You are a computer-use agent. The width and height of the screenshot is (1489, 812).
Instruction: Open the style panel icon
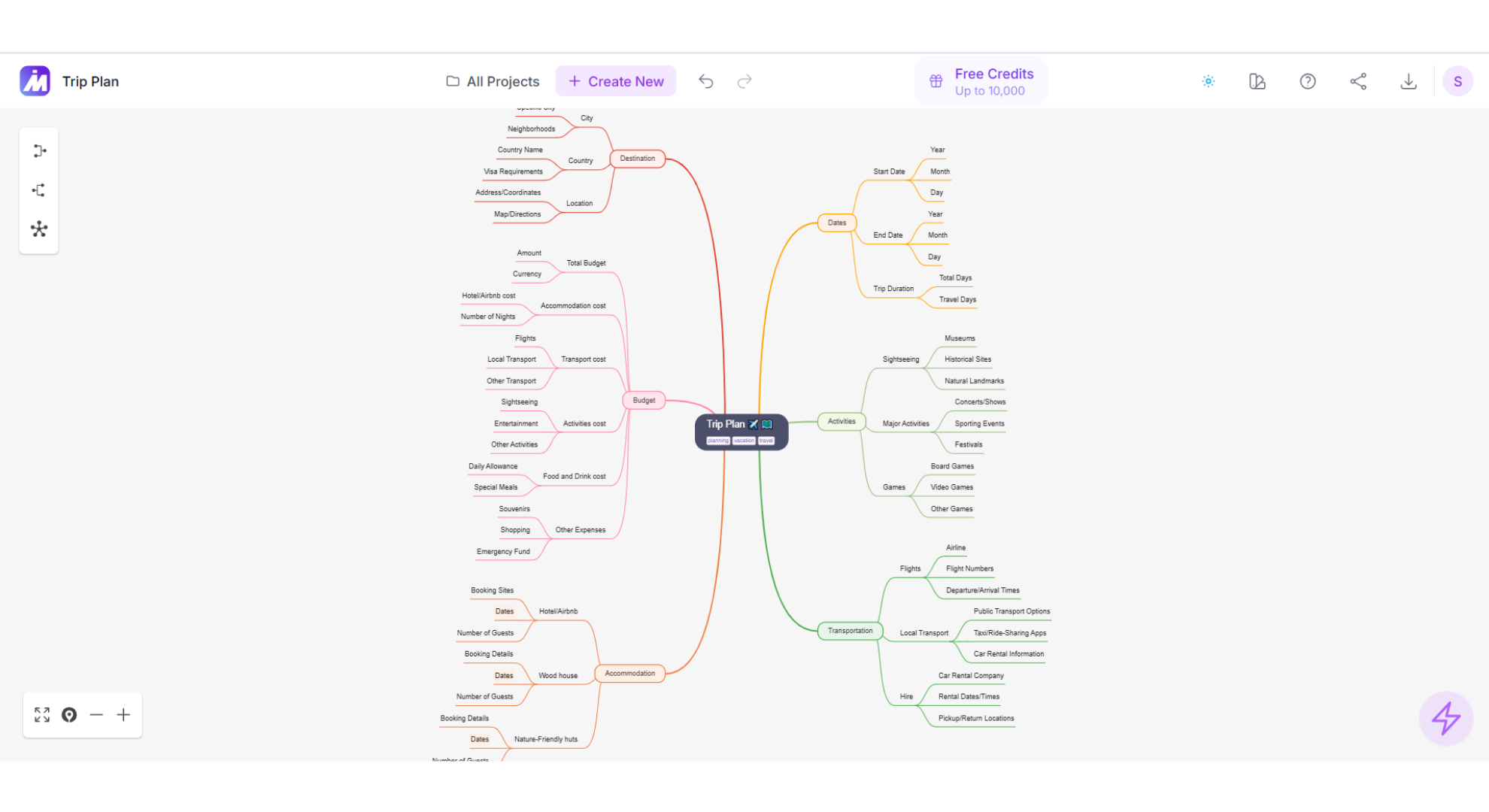coord(1257,81)
